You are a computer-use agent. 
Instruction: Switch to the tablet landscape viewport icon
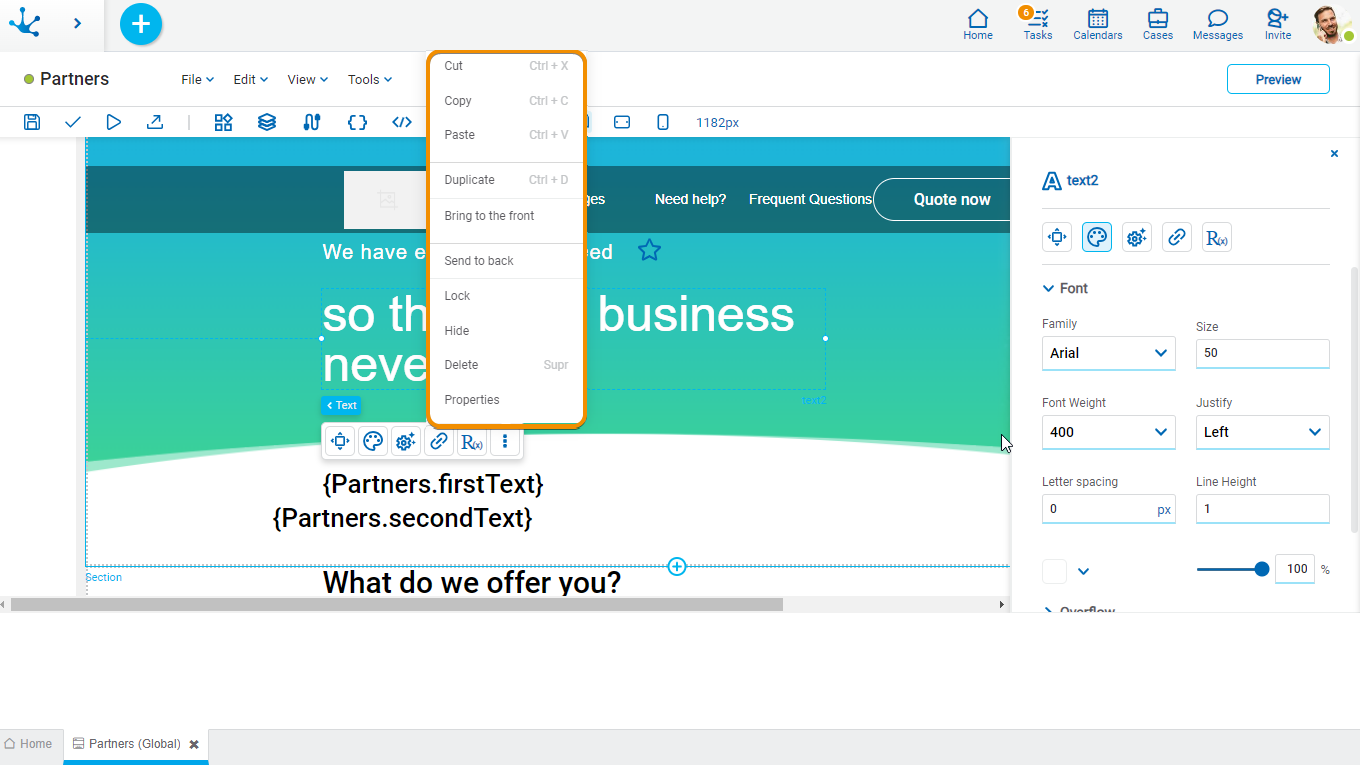point(622,122)
